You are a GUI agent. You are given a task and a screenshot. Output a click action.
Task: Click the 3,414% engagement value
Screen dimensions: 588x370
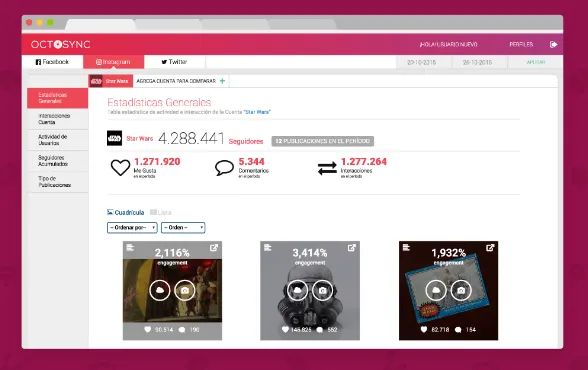point(310,253)
